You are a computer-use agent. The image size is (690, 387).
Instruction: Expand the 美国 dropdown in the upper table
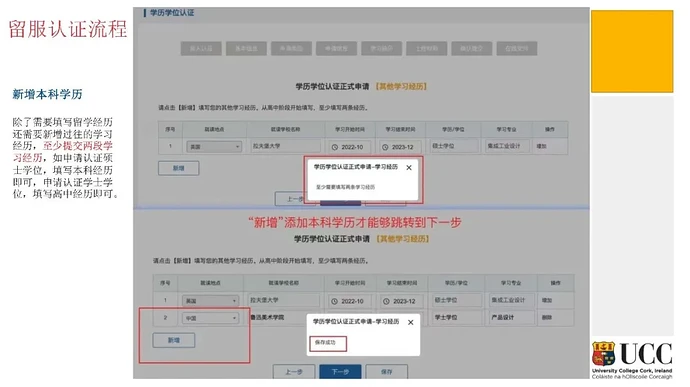pos(214,147)
